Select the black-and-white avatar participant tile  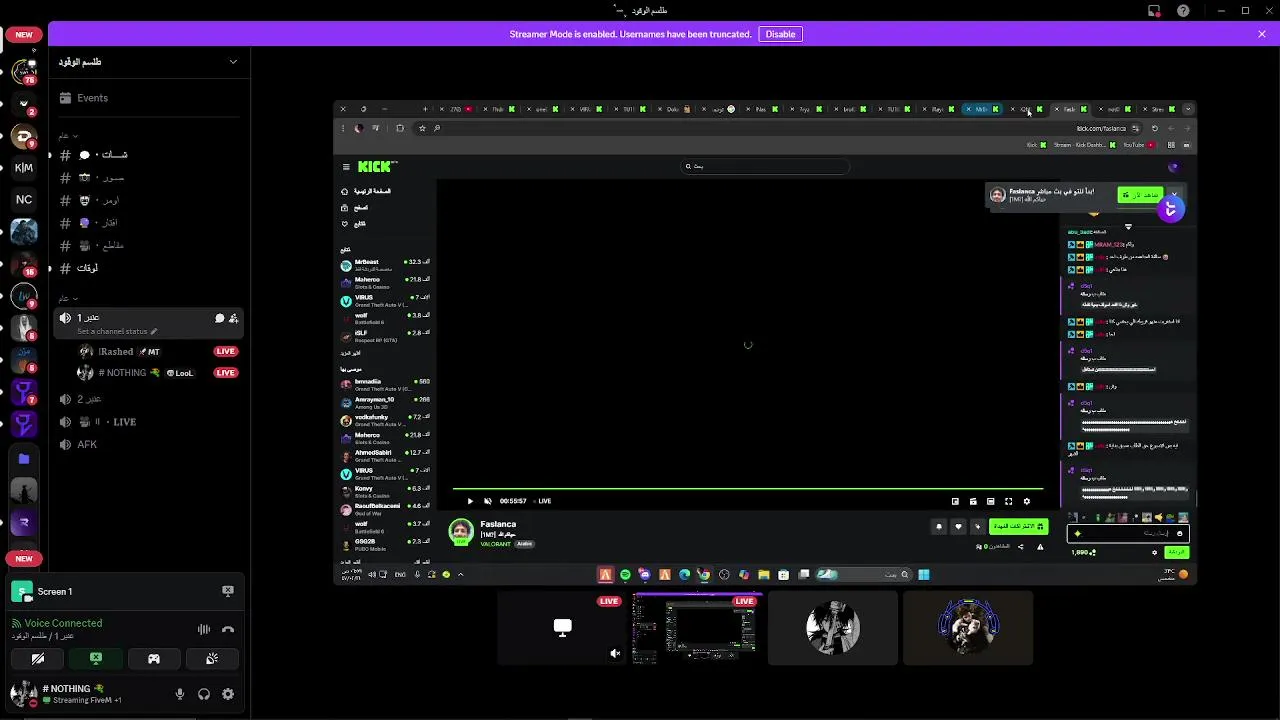[833, 628]
